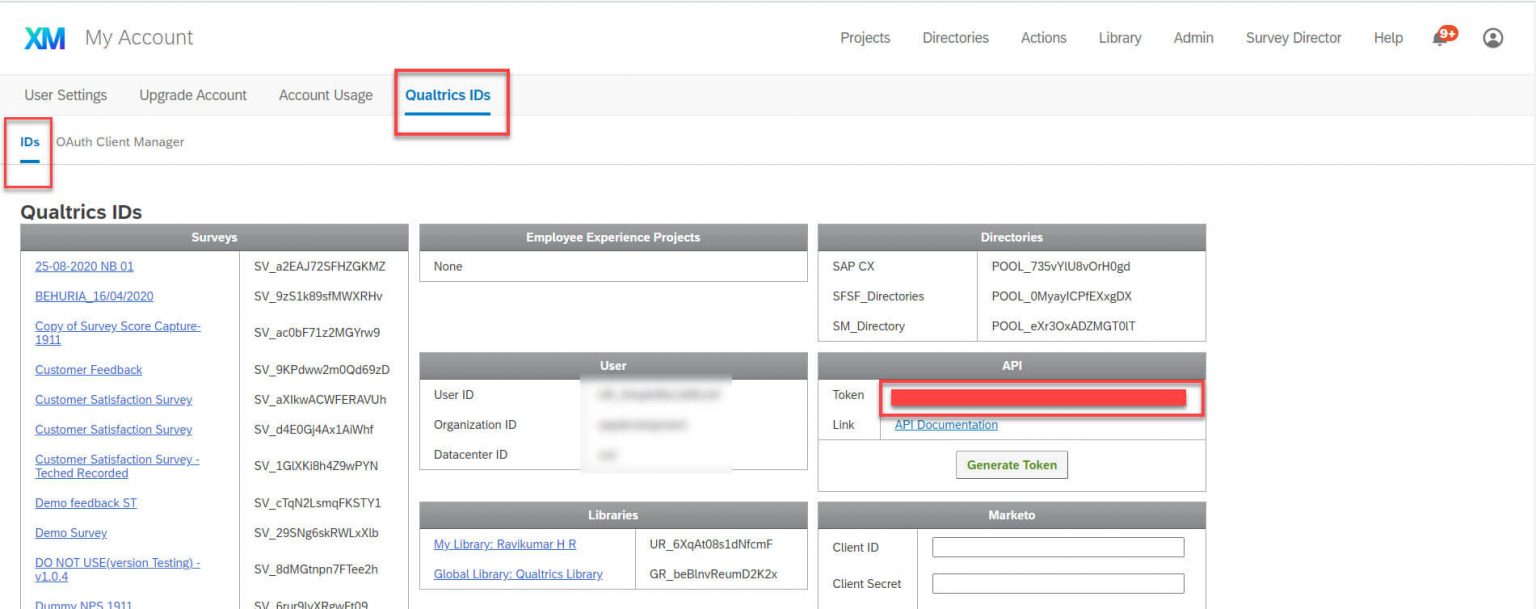Open the Upgrade Account tab
Viewport: 1536px width, 609px height.
[x=192, y=95]
